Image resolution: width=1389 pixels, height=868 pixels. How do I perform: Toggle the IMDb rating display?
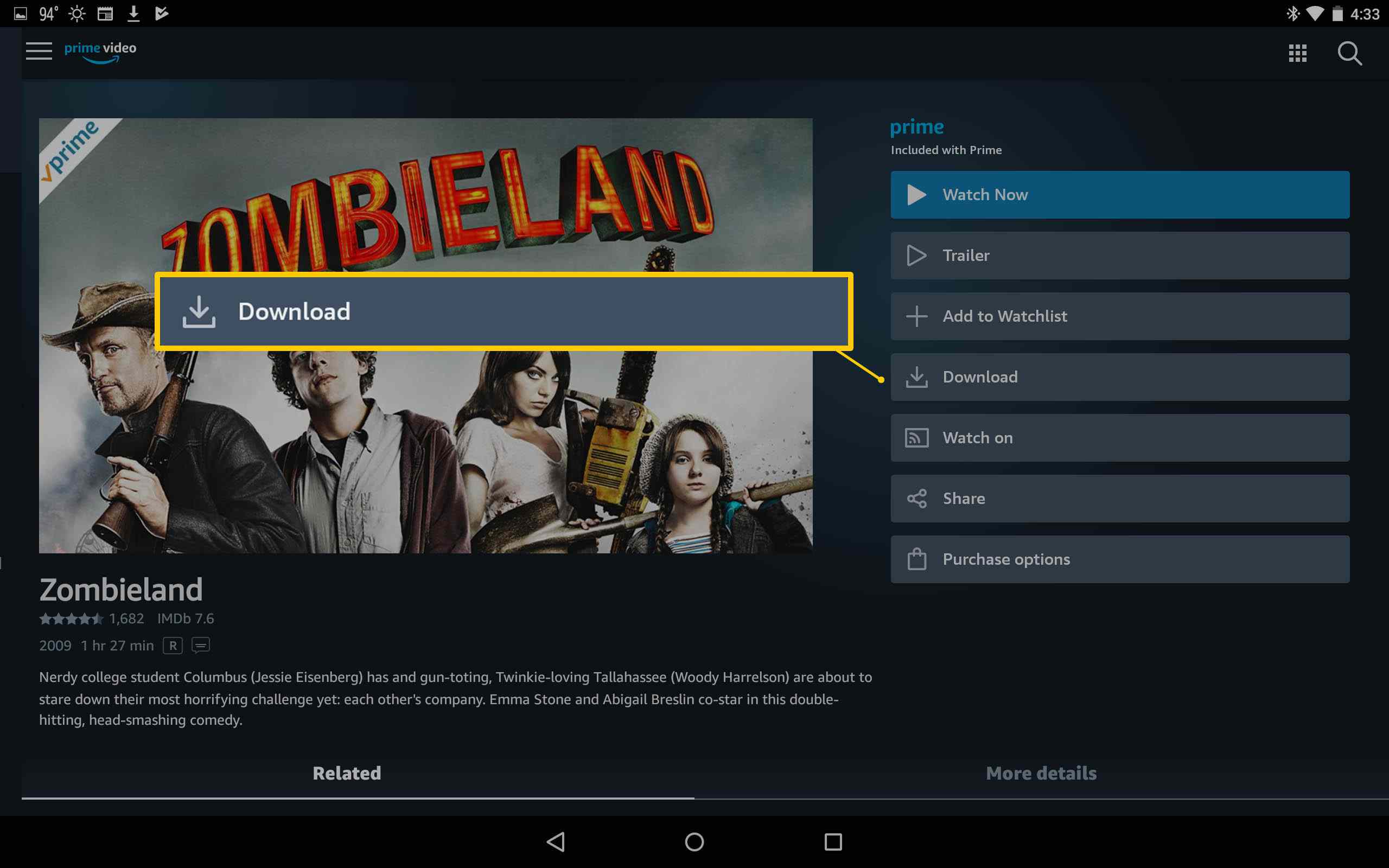186,618
